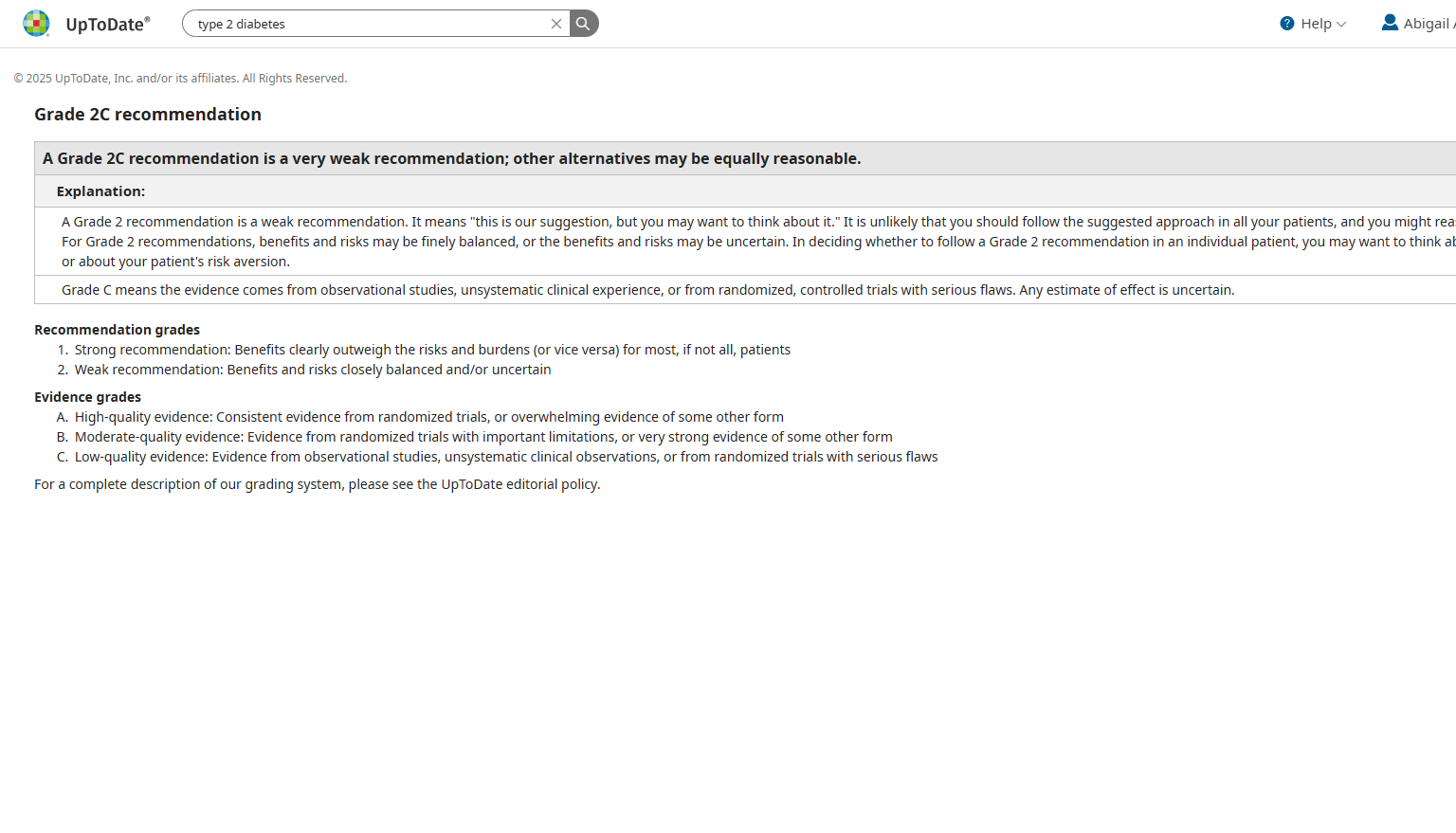The image size is (1456, 833).
Task: Clear the search box with the X icon
Action: (x=556, y=24)
